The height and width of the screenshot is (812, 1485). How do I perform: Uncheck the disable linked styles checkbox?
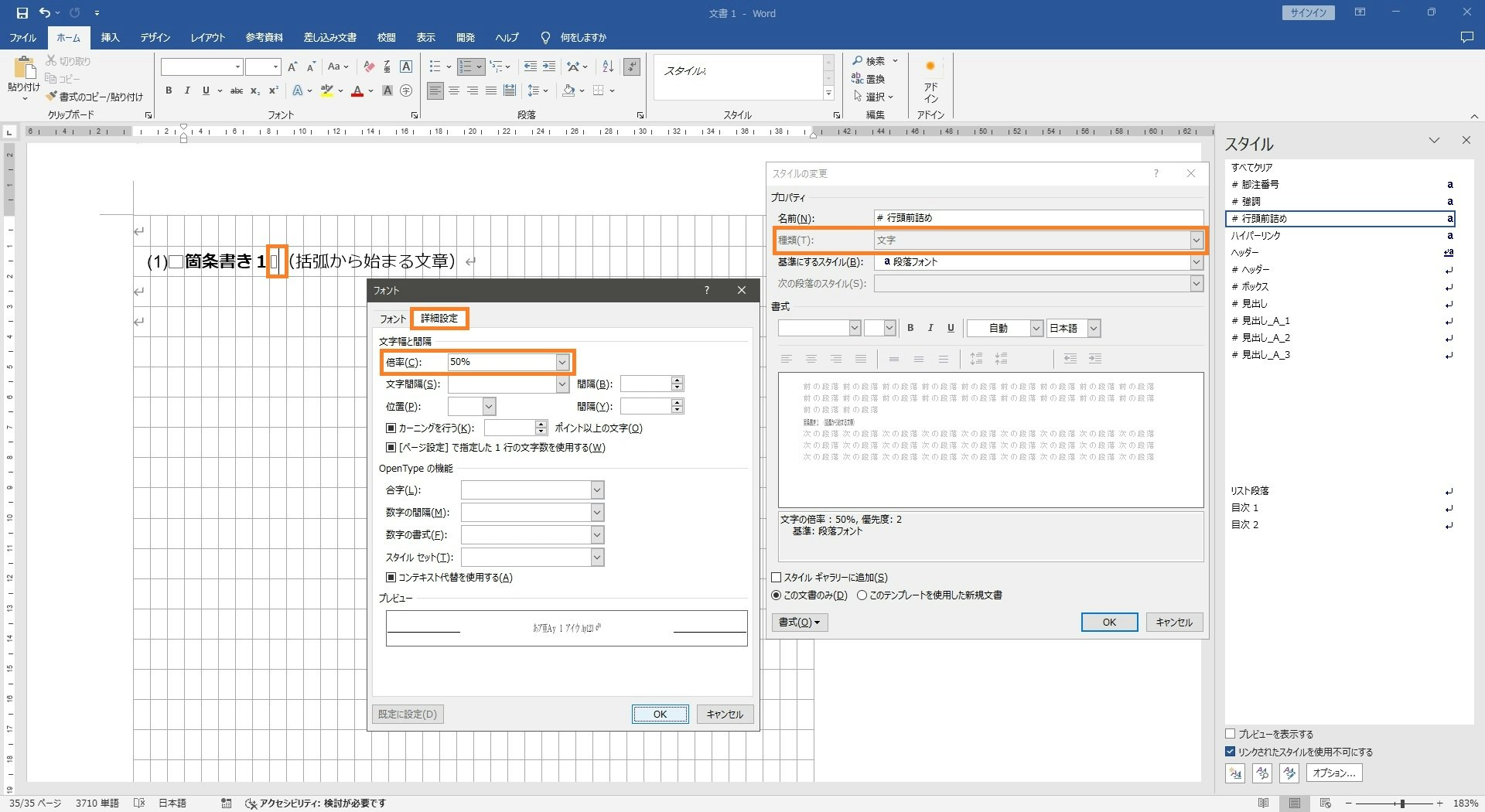pos(1230,752)
